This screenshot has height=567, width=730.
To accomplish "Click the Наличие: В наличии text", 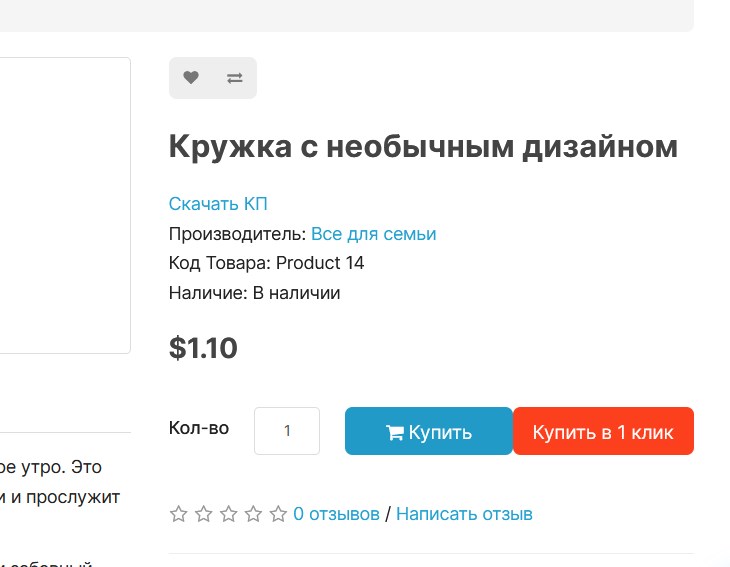I will click(x=254, y=293).
